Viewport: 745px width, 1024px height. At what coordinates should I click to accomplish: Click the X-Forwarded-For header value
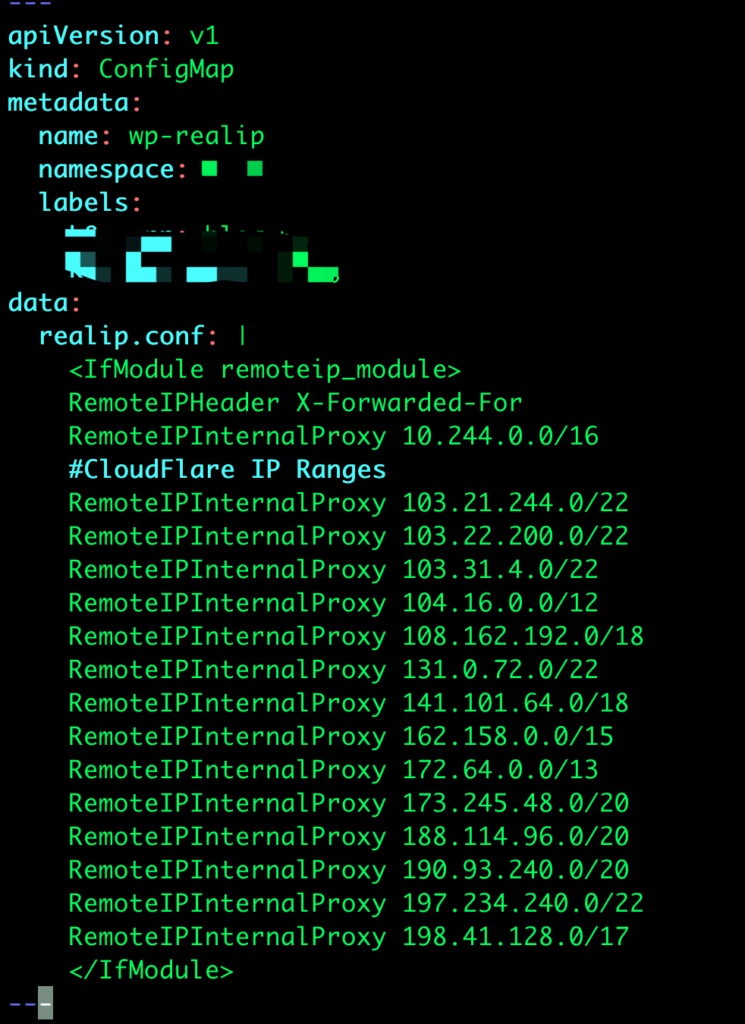click(x=409, y=403)
